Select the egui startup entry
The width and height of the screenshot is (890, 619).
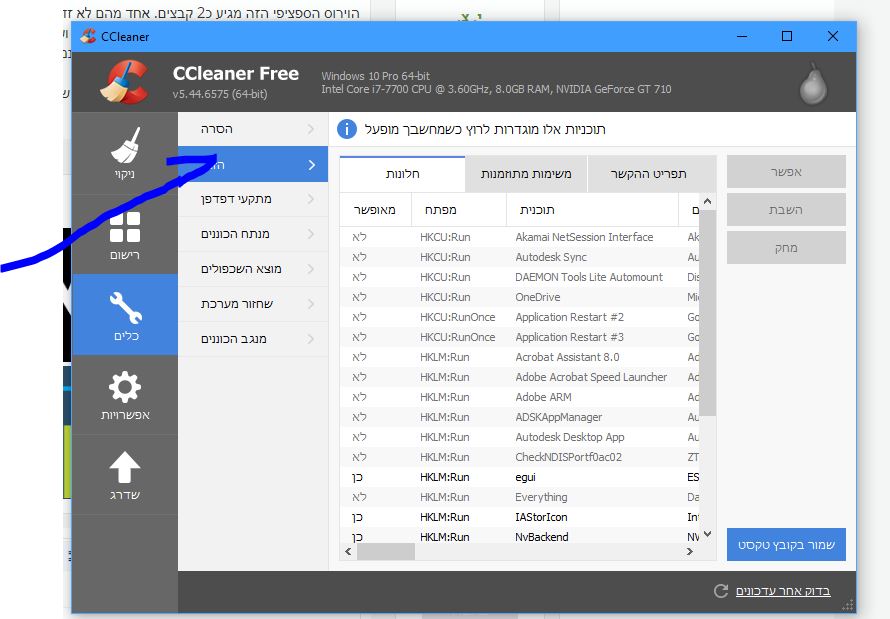(519, 477)
